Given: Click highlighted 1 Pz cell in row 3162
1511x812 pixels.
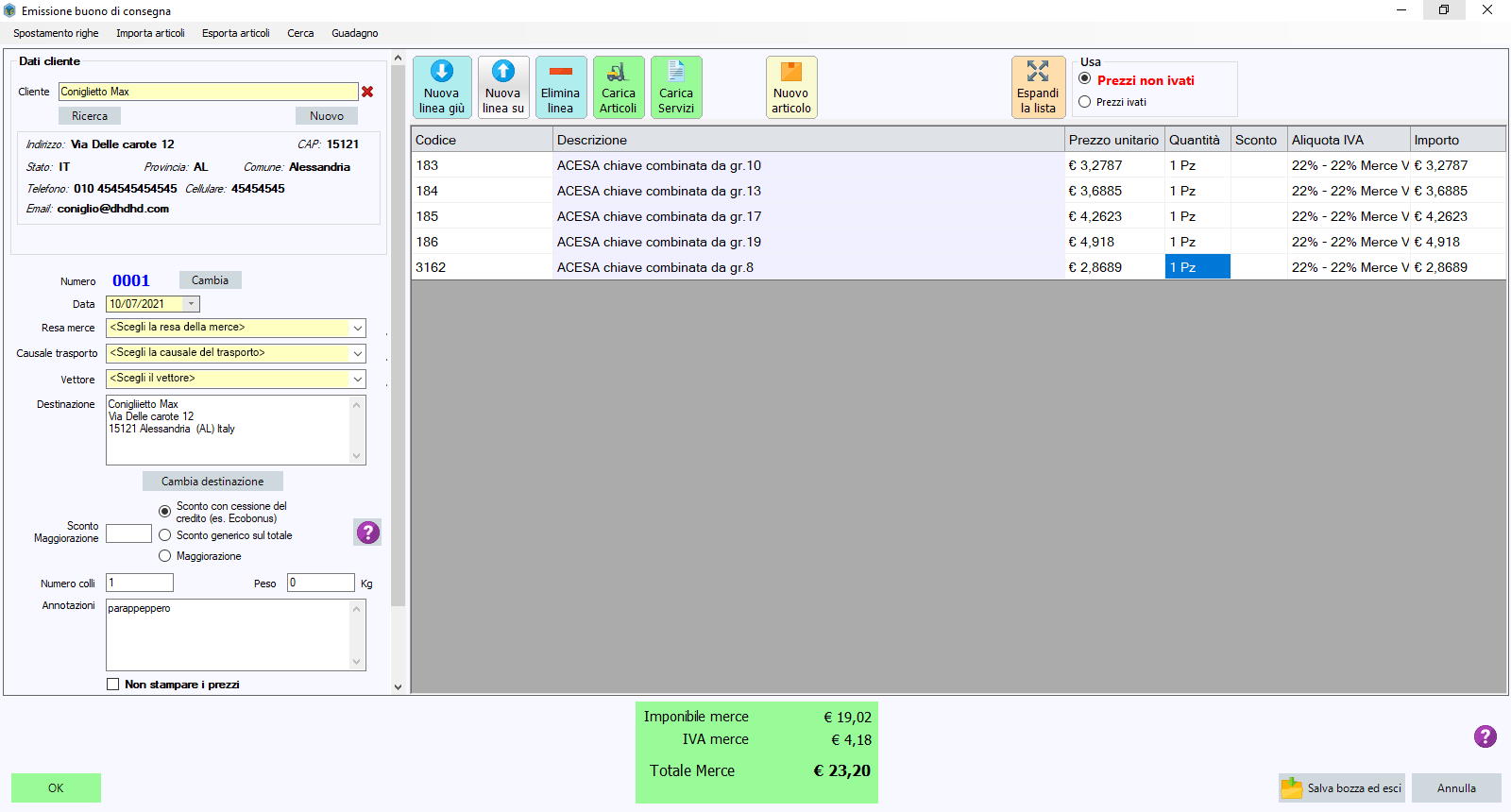Looking at the screenshot, I should click(1197, 267).
